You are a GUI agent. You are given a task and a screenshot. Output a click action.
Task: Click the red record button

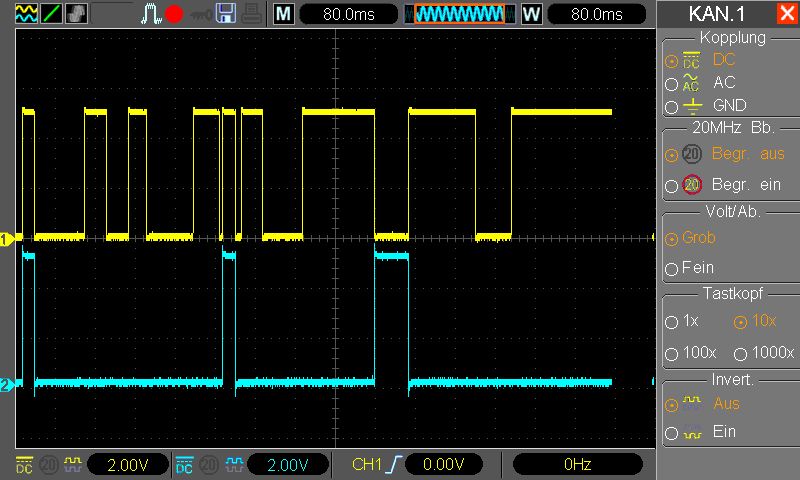point(175,14)
